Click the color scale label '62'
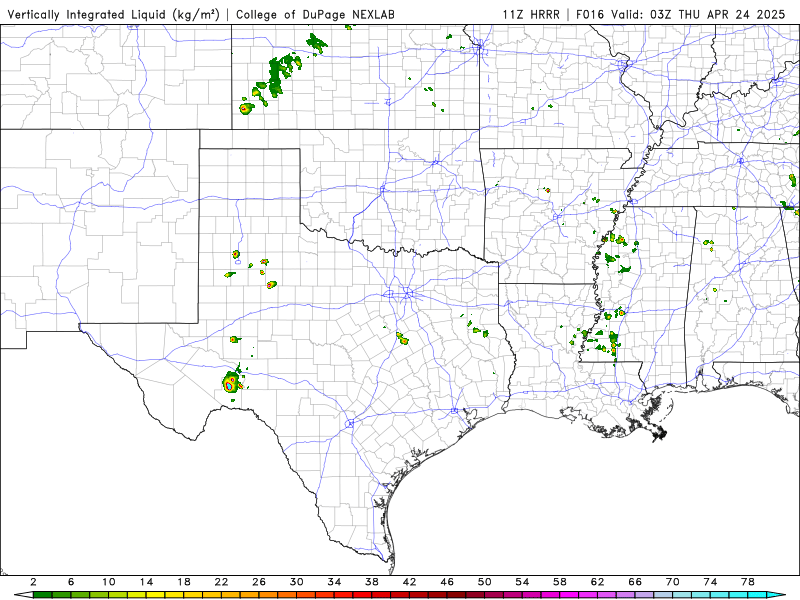This screenshot has width=800, height=600. point(597,582)
